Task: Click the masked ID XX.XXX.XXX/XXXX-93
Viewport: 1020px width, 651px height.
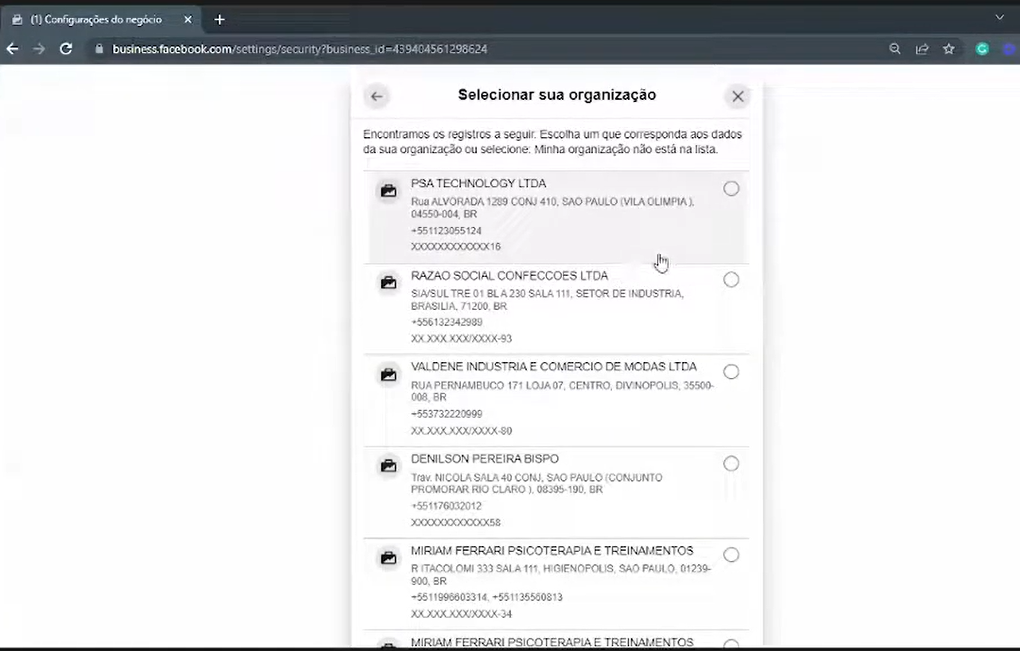Action: pos(461,339)
